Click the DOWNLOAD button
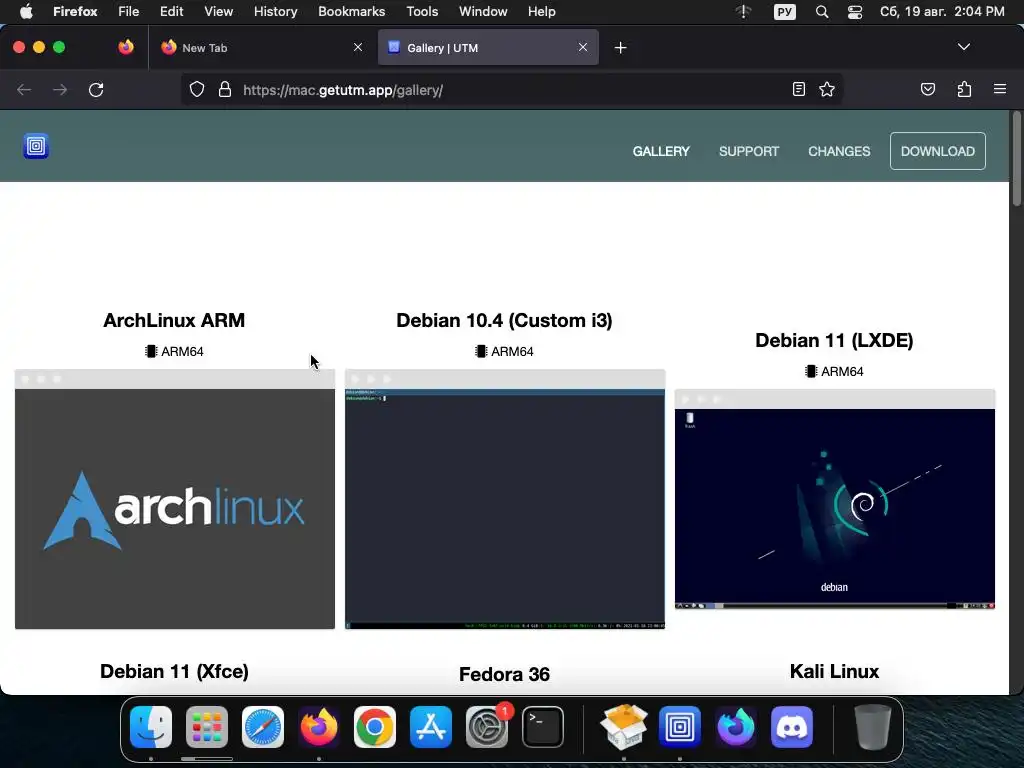1024x768 pixels. point(938,151)
